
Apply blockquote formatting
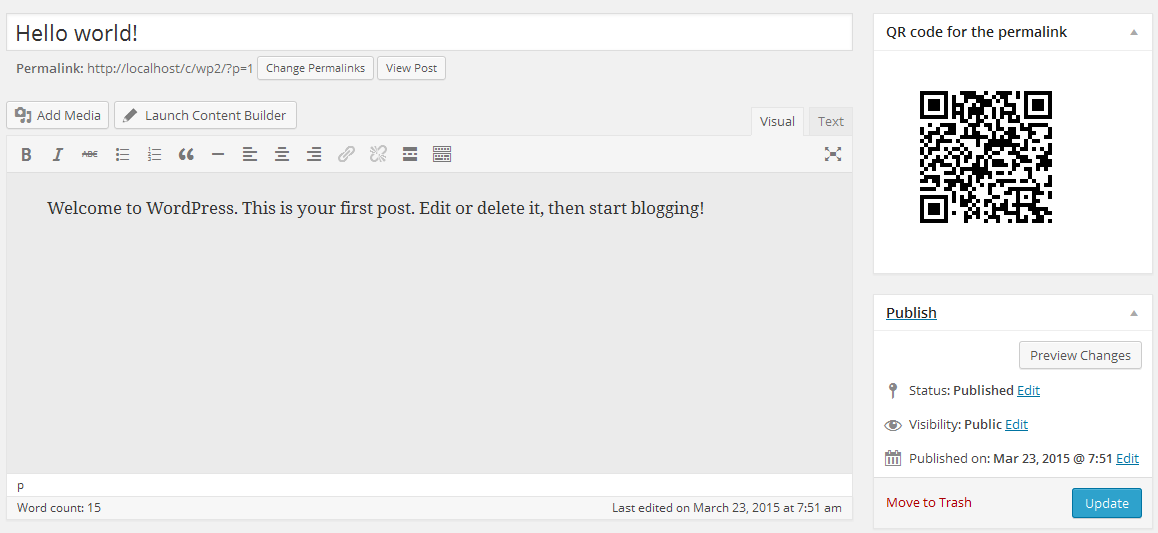[x=186, y=154]
